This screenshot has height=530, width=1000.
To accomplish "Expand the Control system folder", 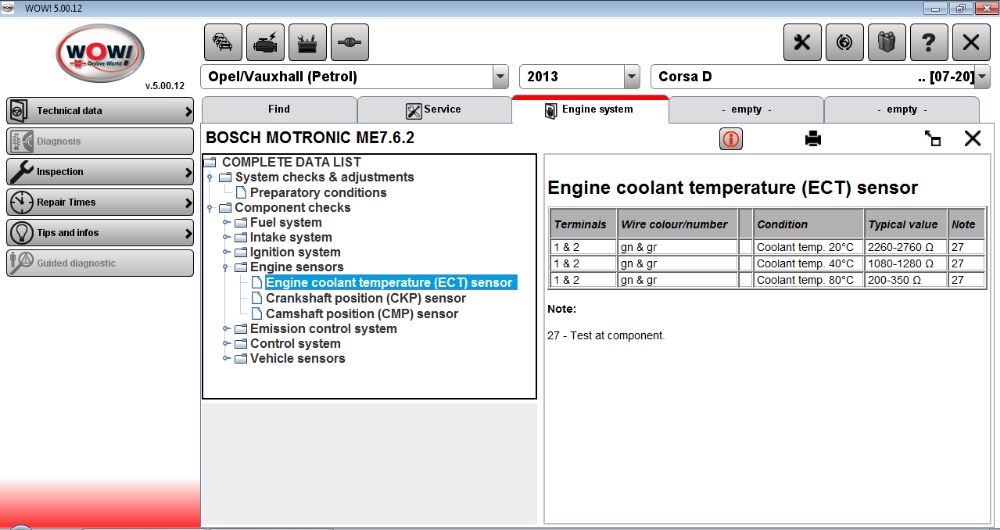I will point(226,344).
